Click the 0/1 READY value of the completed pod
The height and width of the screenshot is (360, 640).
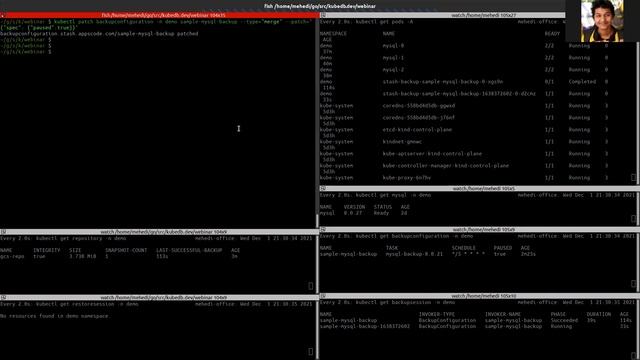pyautogui.click(x=549, y=82)
